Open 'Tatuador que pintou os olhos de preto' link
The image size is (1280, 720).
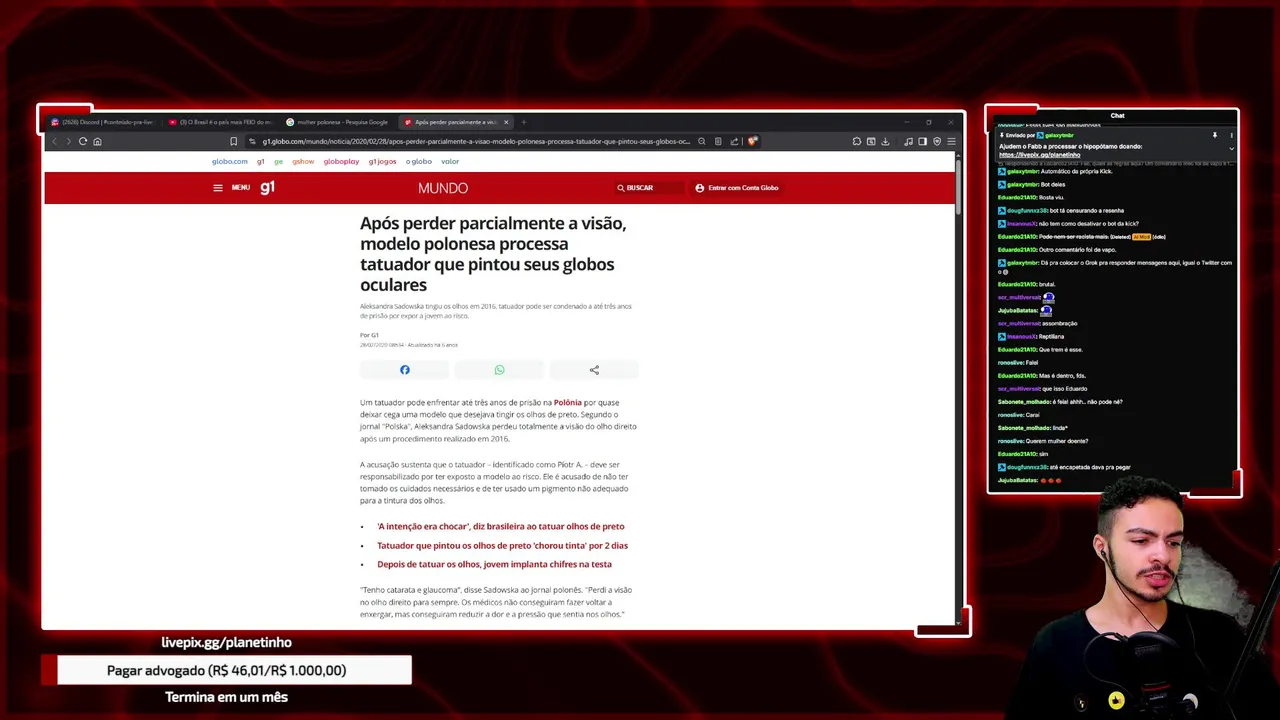pos(502,545)
